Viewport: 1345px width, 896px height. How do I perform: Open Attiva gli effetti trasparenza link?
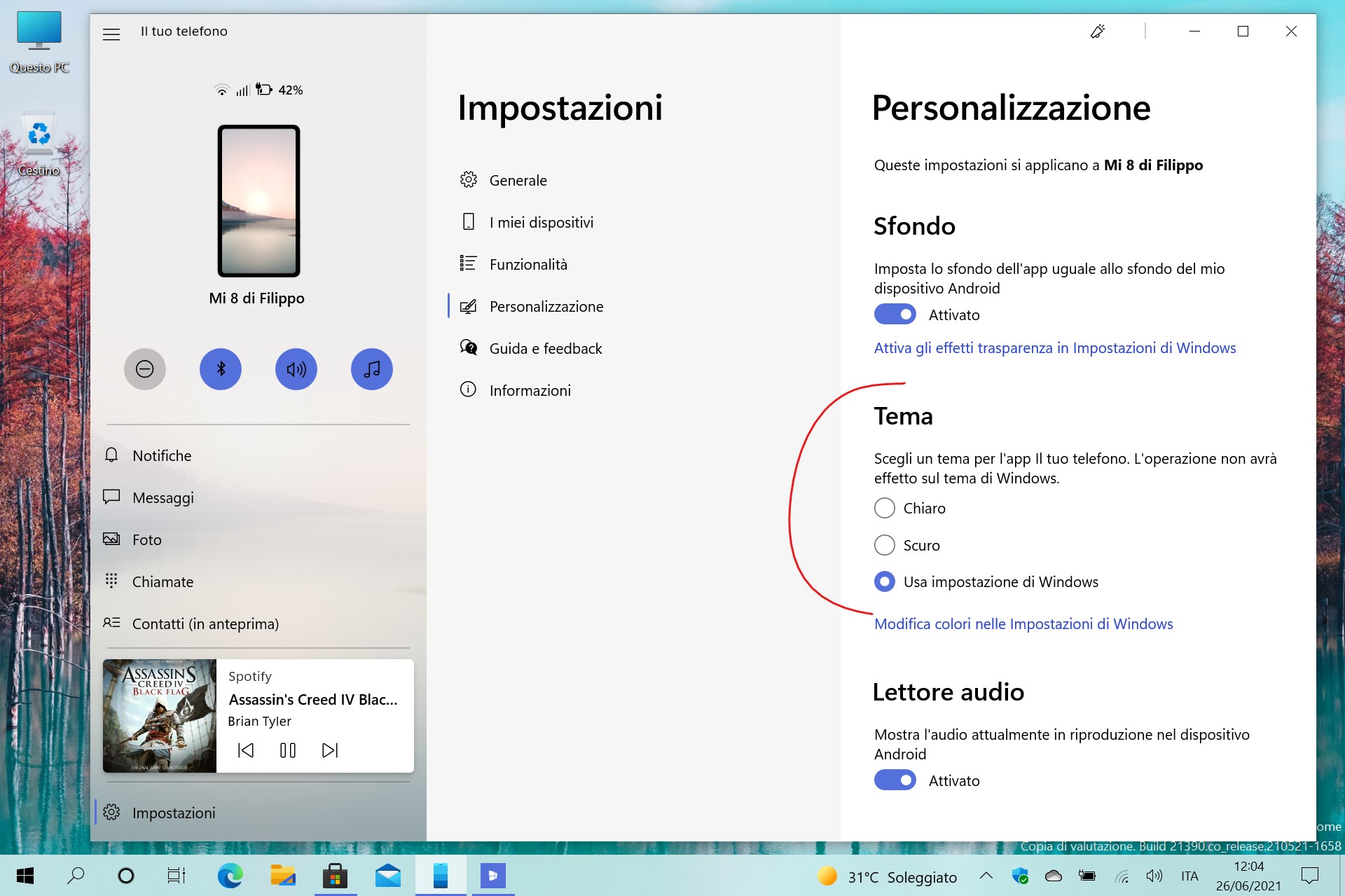click(1055, 348)
